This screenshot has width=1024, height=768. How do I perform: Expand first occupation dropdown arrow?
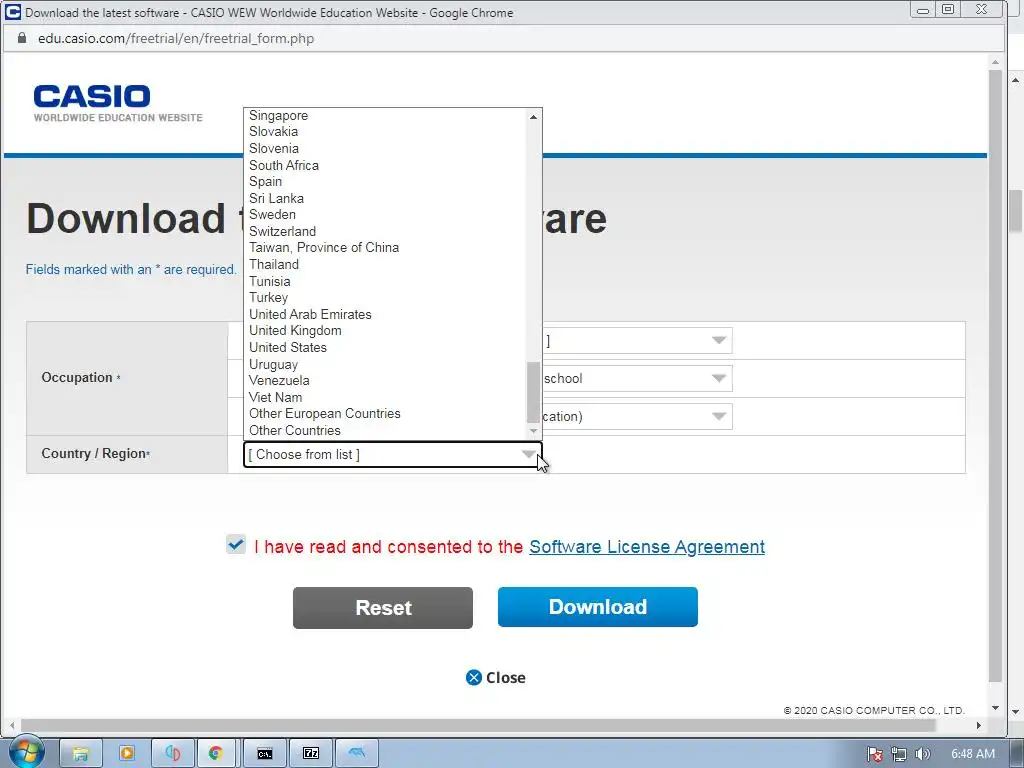pyautogui.click(x=718, y=340)
